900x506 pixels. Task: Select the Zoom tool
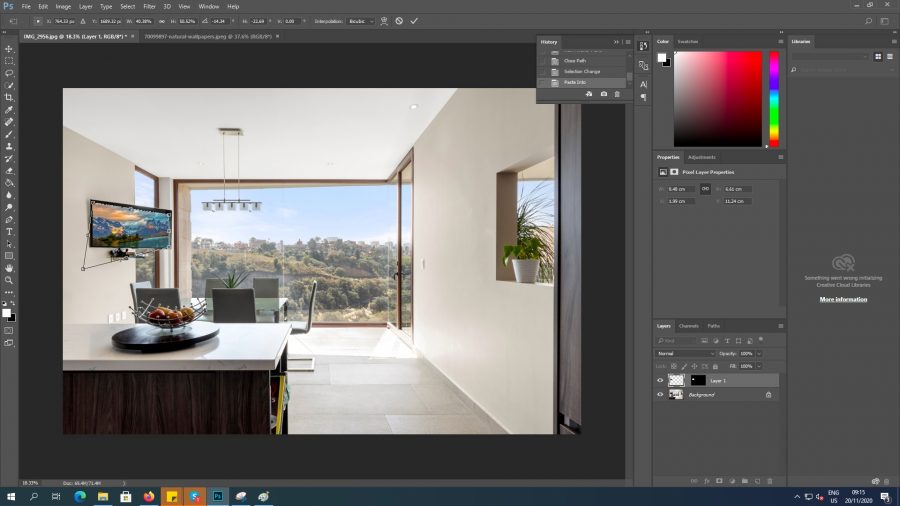coord(9,281)
